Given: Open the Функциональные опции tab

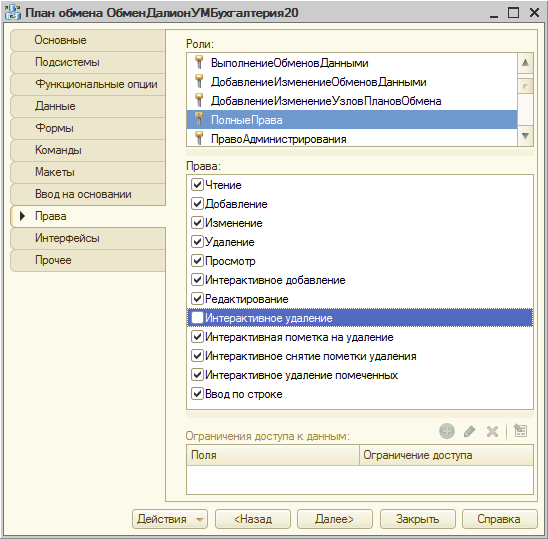Looking at the screenshot, I should coord(88,84).
